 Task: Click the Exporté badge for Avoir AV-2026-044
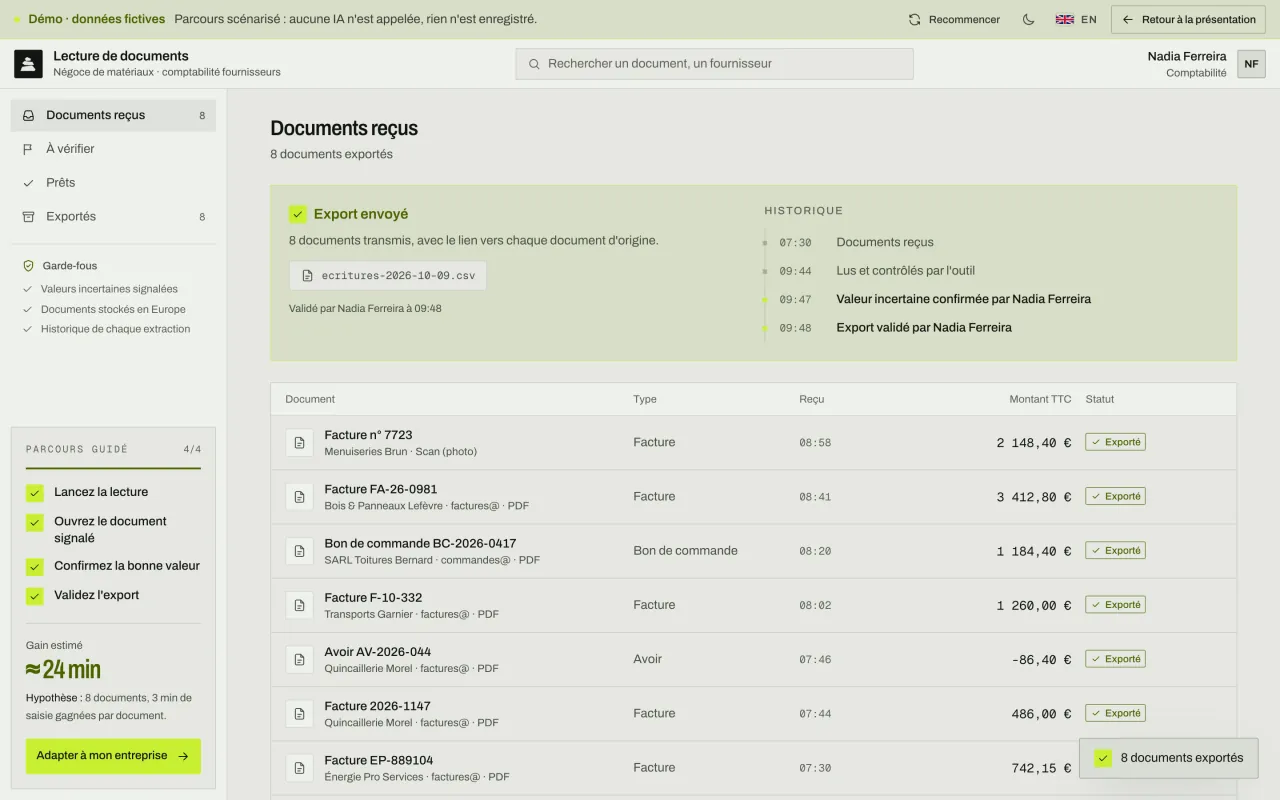1115,659
